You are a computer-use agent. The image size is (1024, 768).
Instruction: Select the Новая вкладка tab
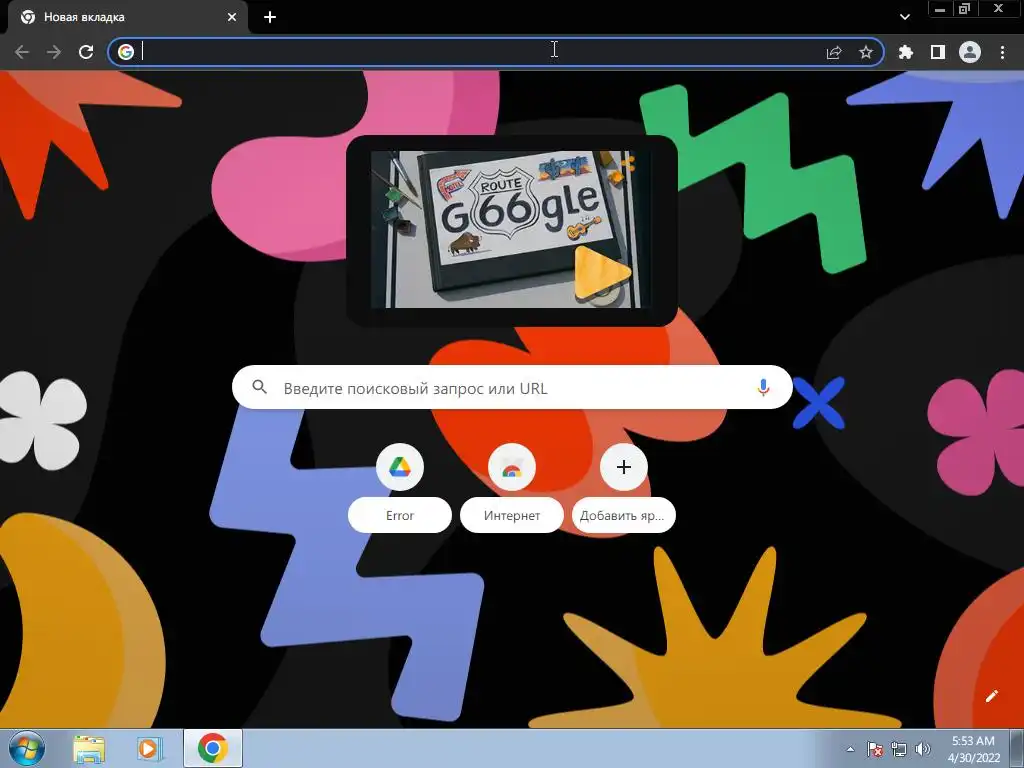(127, 17)
